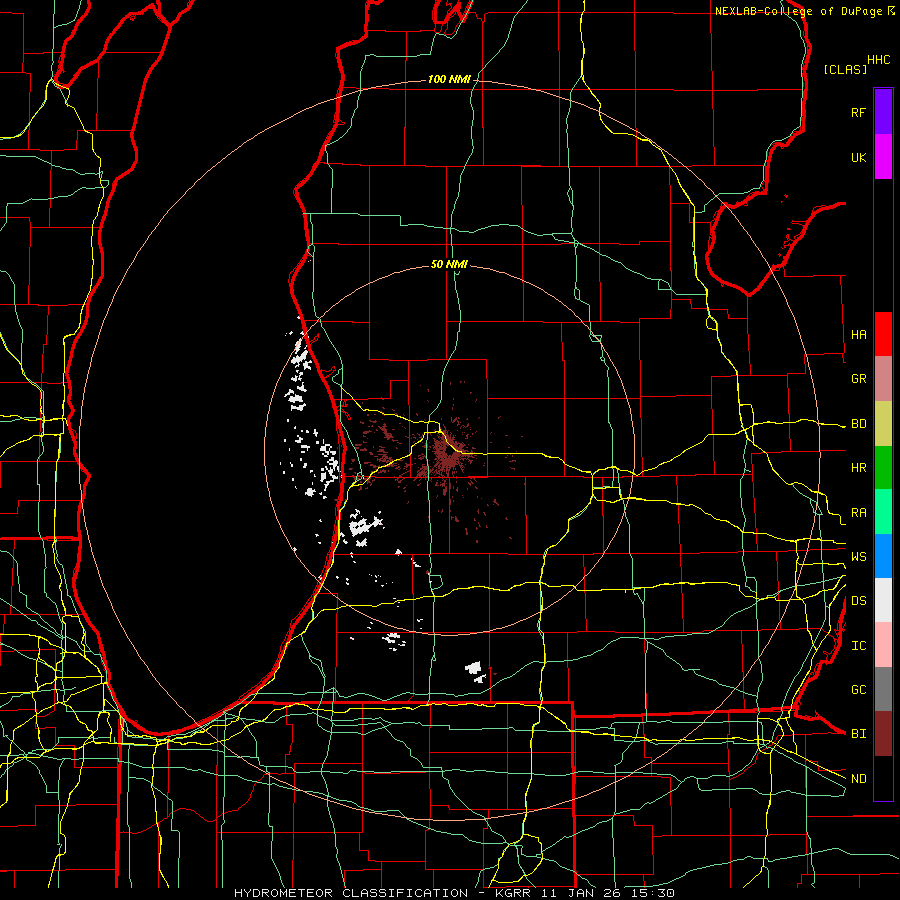Pick the WS blue legend swatch
The height and width of the screenshot is (900, 900).
pos(883,556)
